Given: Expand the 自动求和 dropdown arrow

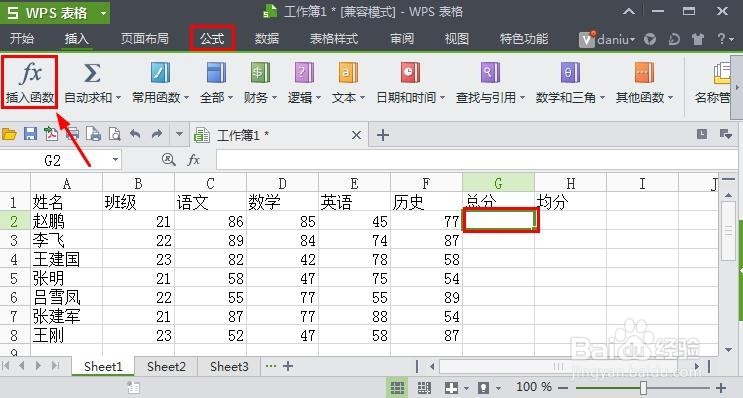Looking at the screenshot, I should click(118, 98).
